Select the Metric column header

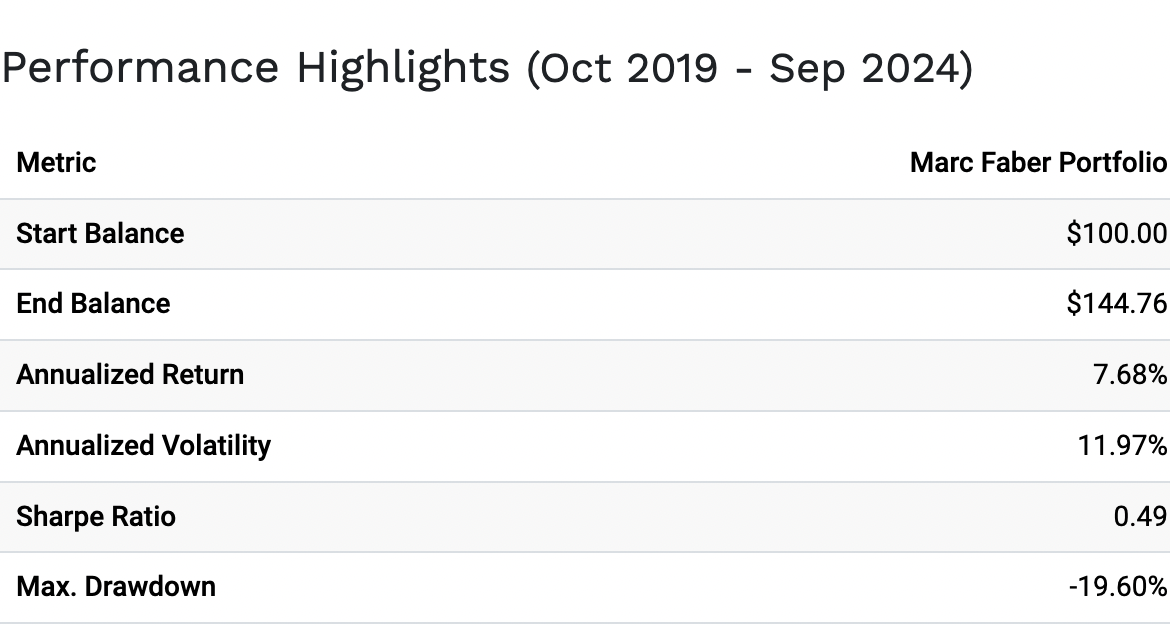56,163
